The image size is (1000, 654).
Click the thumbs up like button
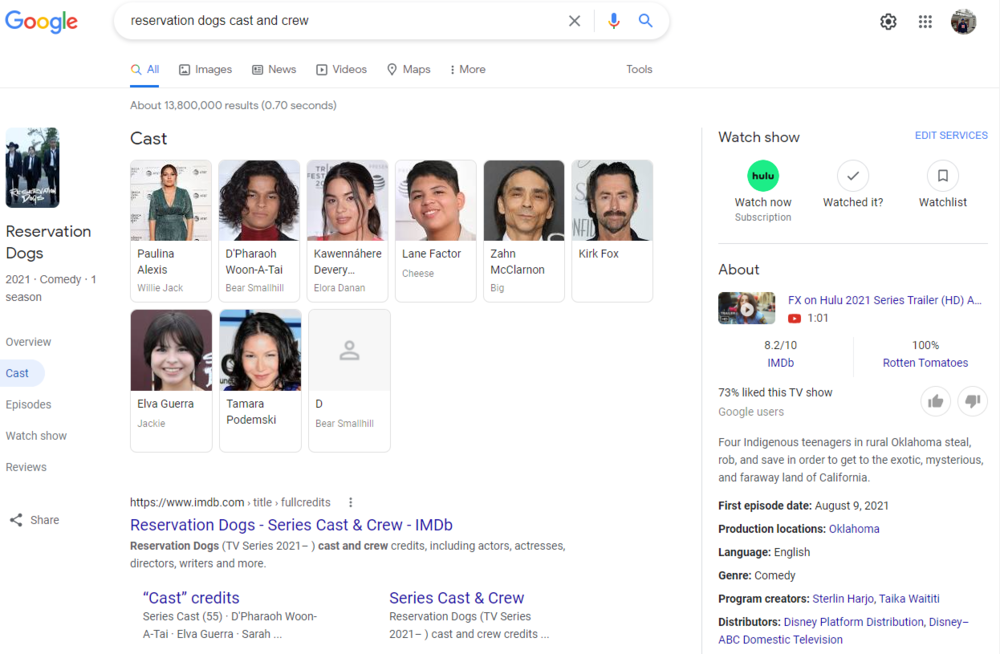tap(935, 401)
